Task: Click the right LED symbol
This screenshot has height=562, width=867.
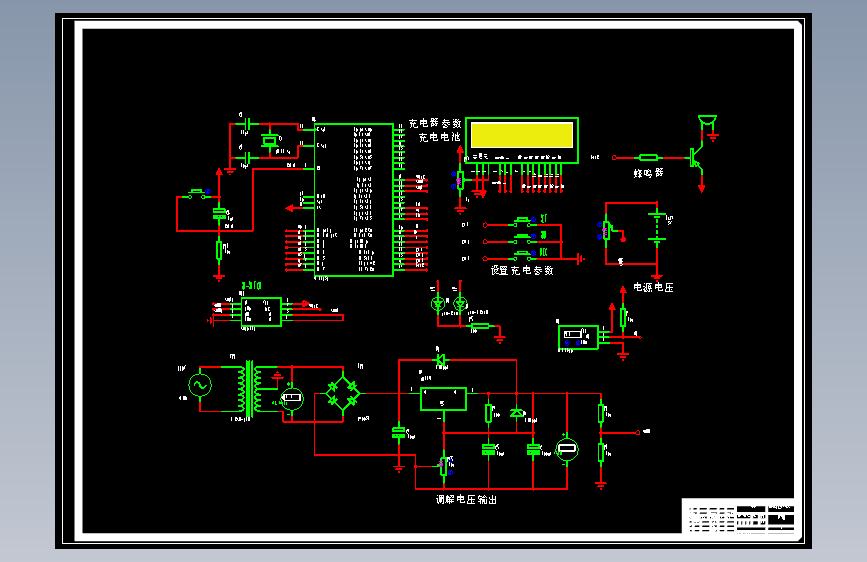Action: click(460, 304)
